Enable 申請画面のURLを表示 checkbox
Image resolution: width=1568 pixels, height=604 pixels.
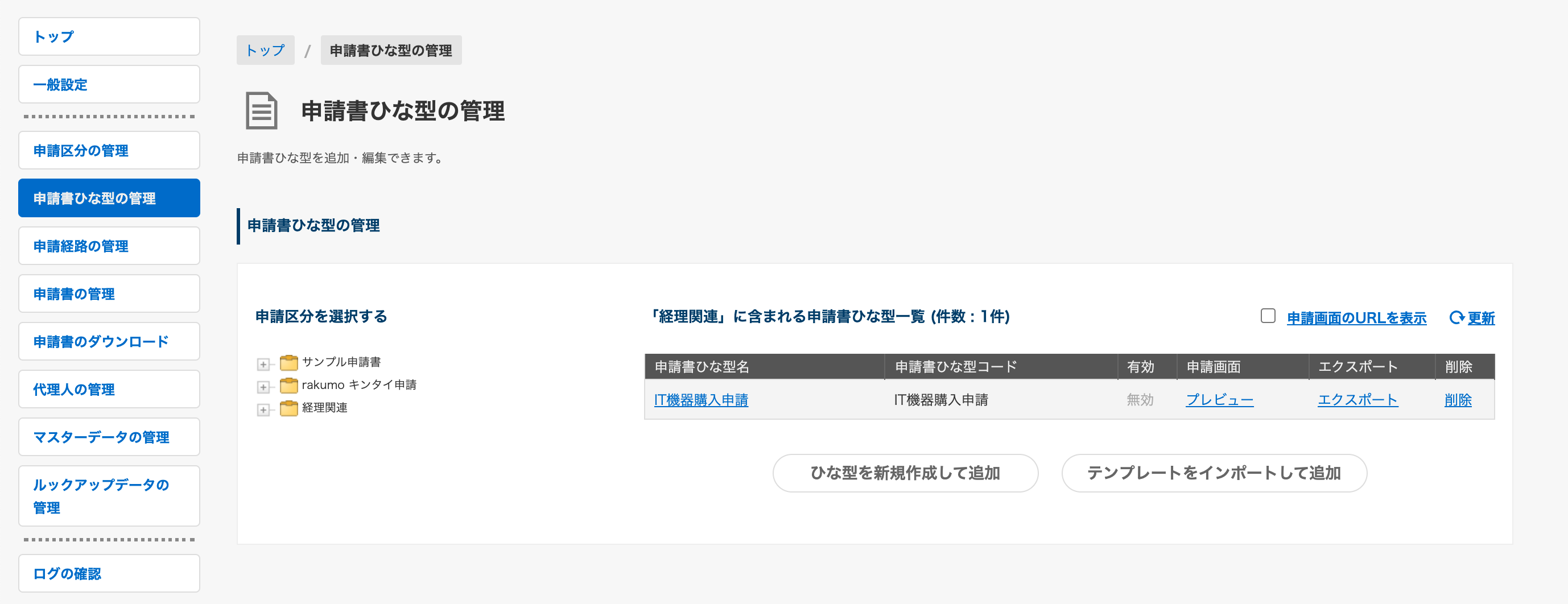pos(1267,316)
